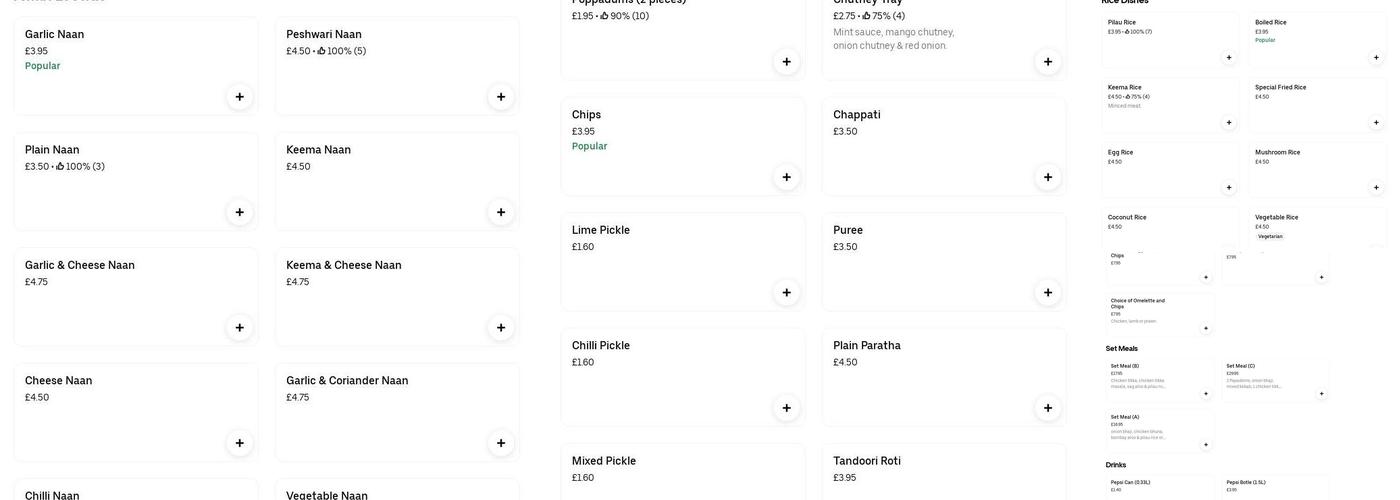Add Chilli Pickle using the plus button

coord(786,408)
